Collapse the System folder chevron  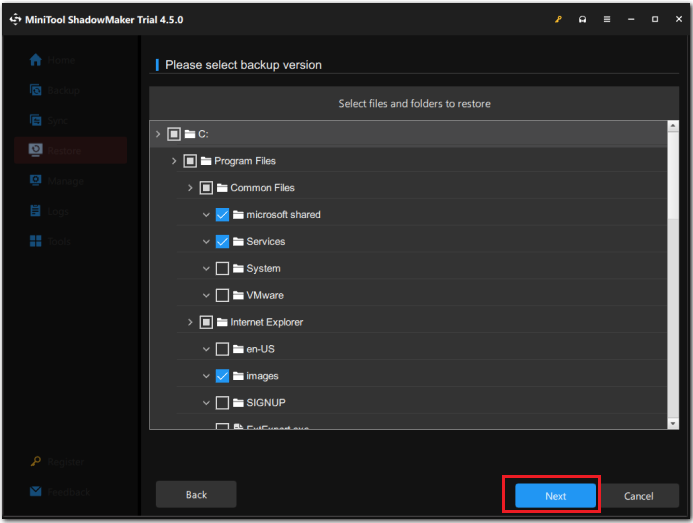[x=206, y=269]
